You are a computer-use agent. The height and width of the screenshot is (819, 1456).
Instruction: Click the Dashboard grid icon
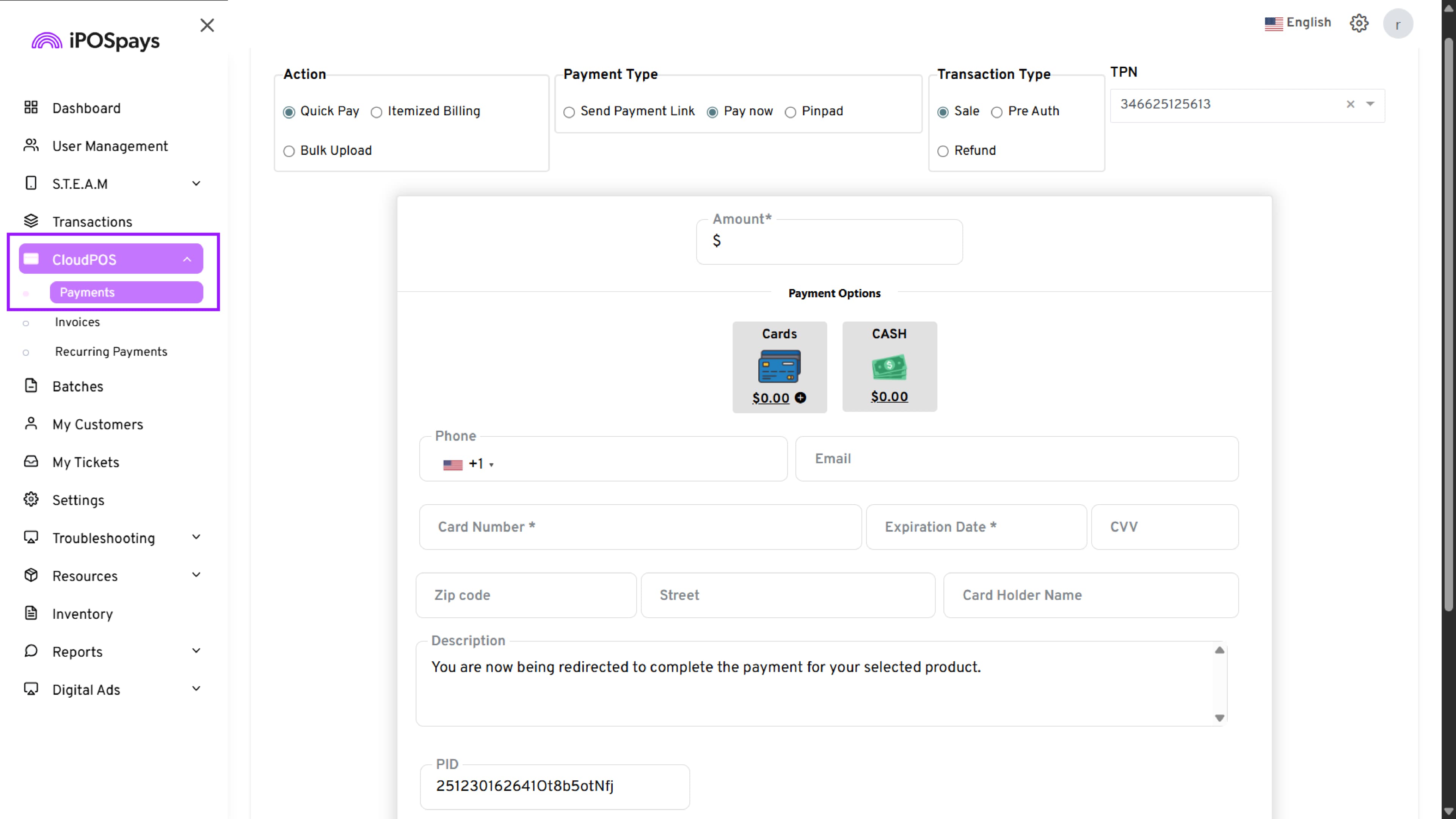30,107
